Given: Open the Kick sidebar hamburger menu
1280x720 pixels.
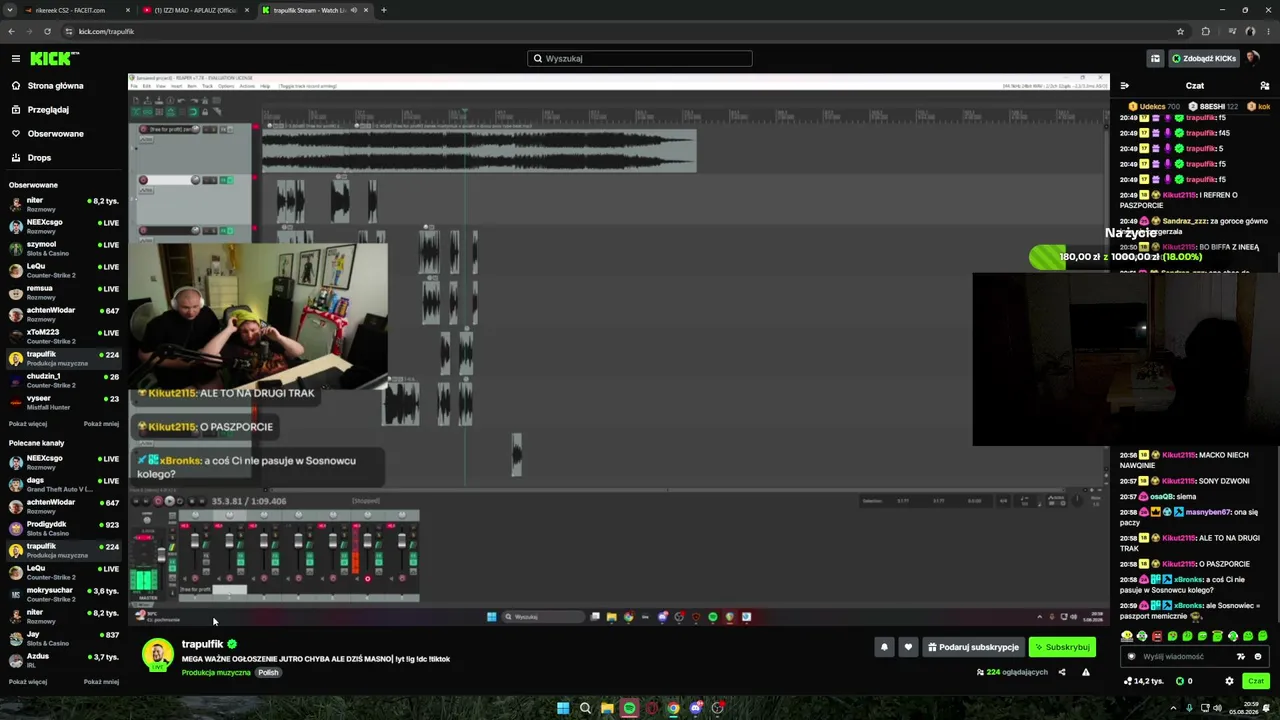Looking at the screenshot, I should pos(16,58).
